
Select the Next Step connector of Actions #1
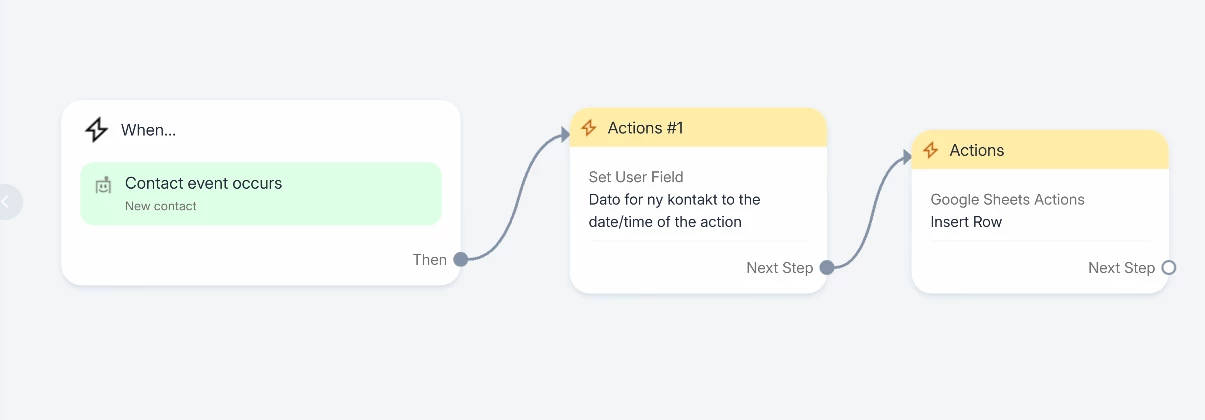tap(826, 268)
